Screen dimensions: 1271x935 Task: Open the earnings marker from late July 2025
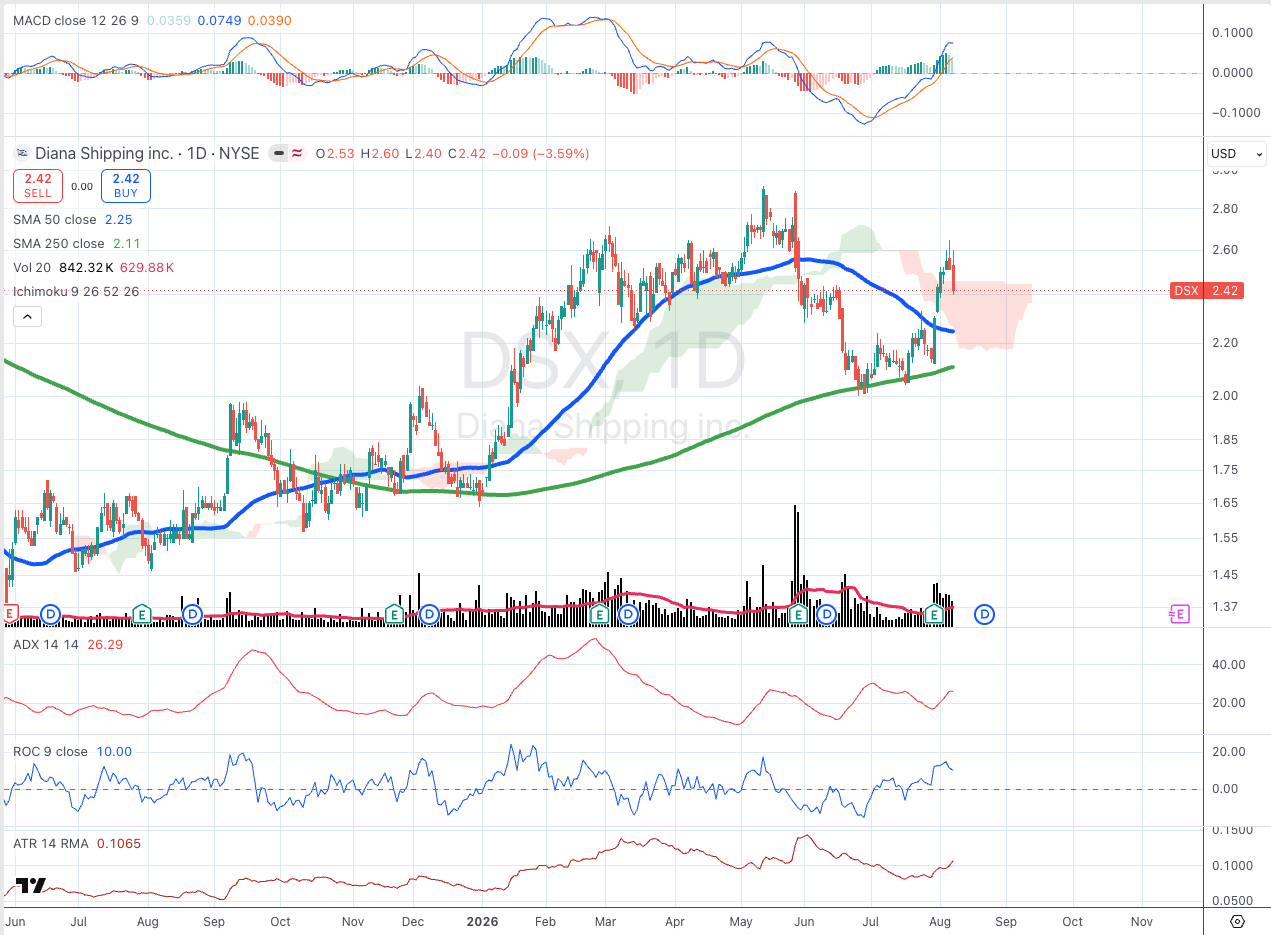pos(142,613)
